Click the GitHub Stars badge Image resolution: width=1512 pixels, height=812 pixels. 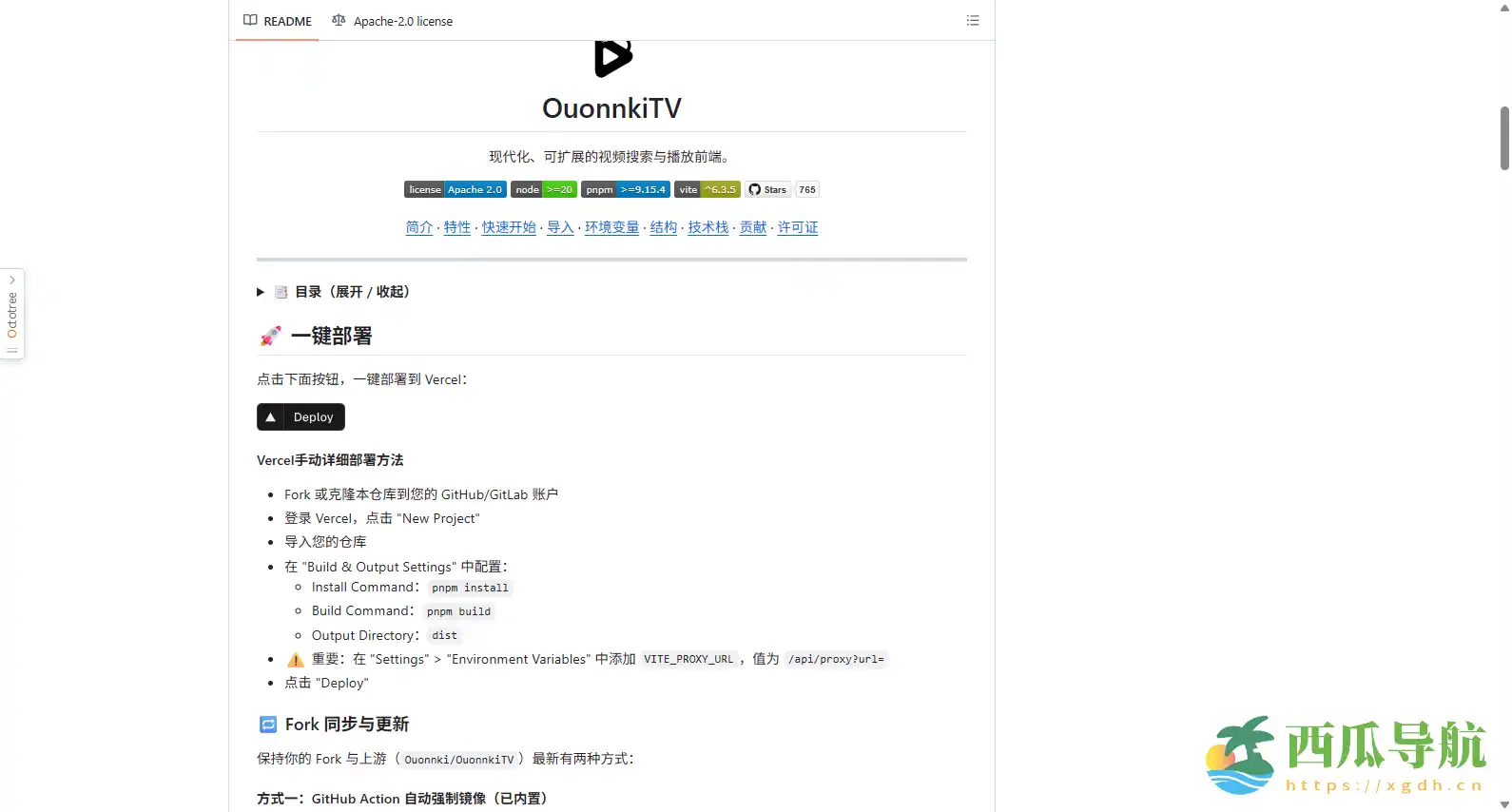click(767, 189)
